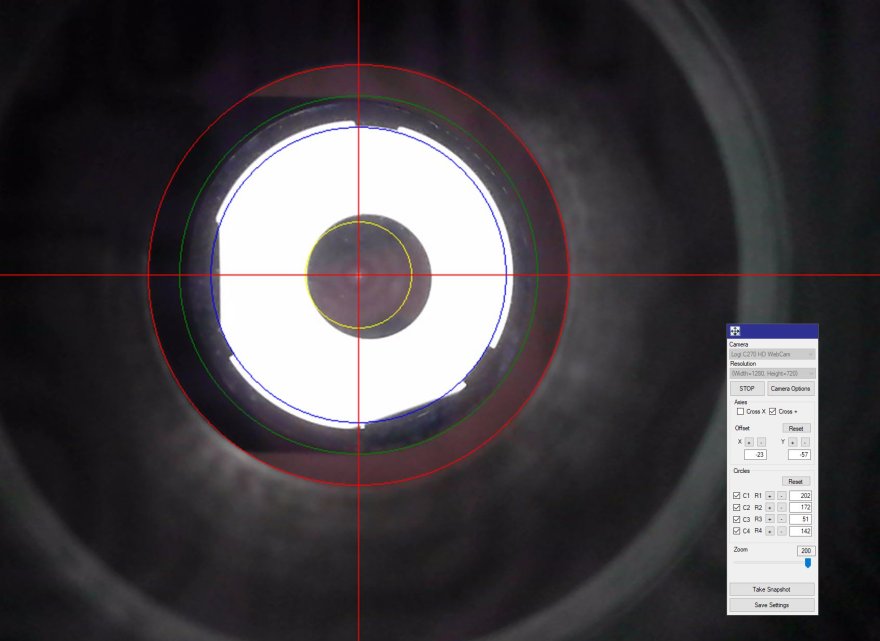Increase R3 circle radius with plus
880x641 pixels.
(770, 519)
